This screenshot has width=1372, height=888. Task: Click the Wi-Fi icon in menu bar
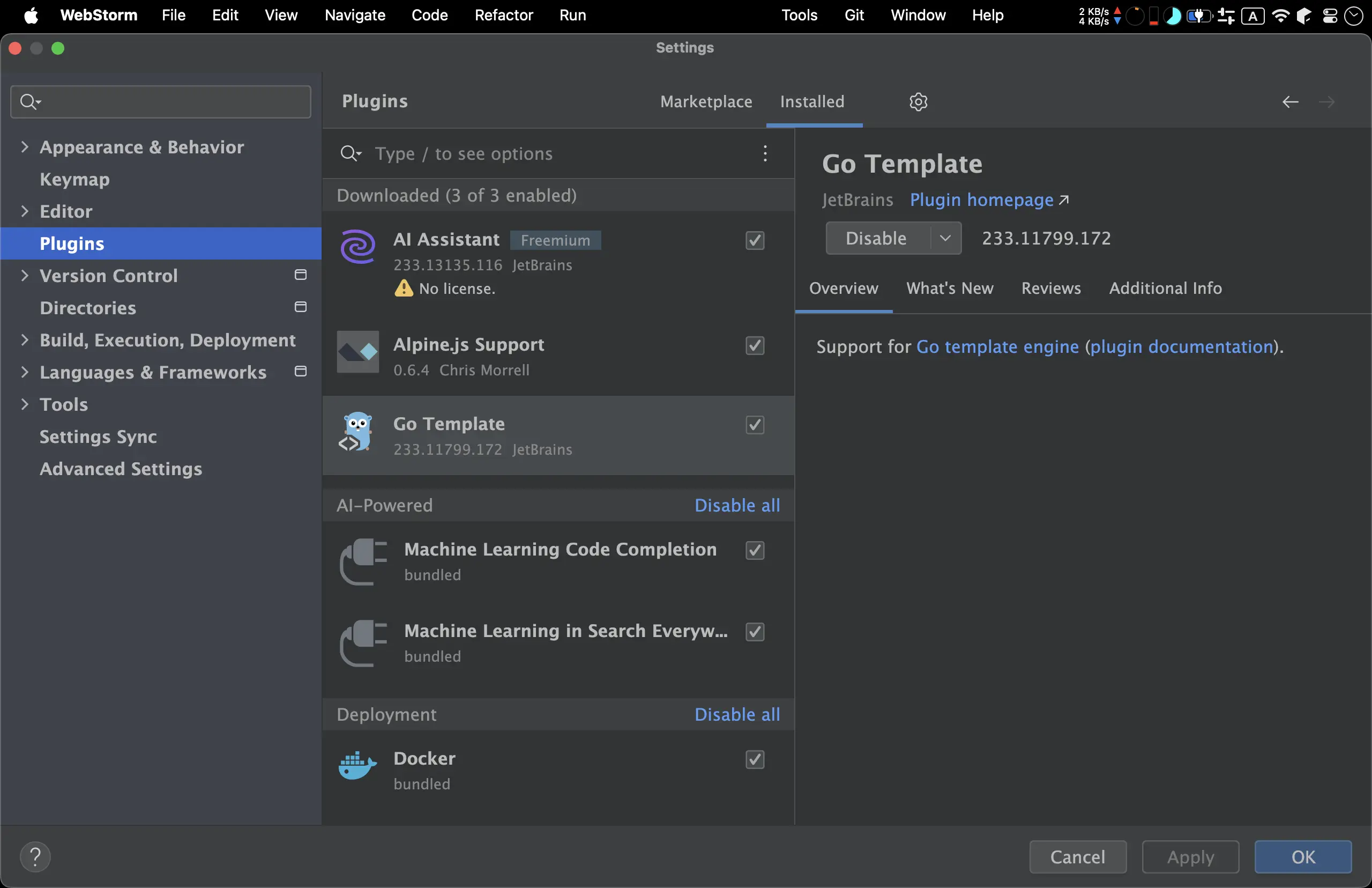tap(1280, 16)
